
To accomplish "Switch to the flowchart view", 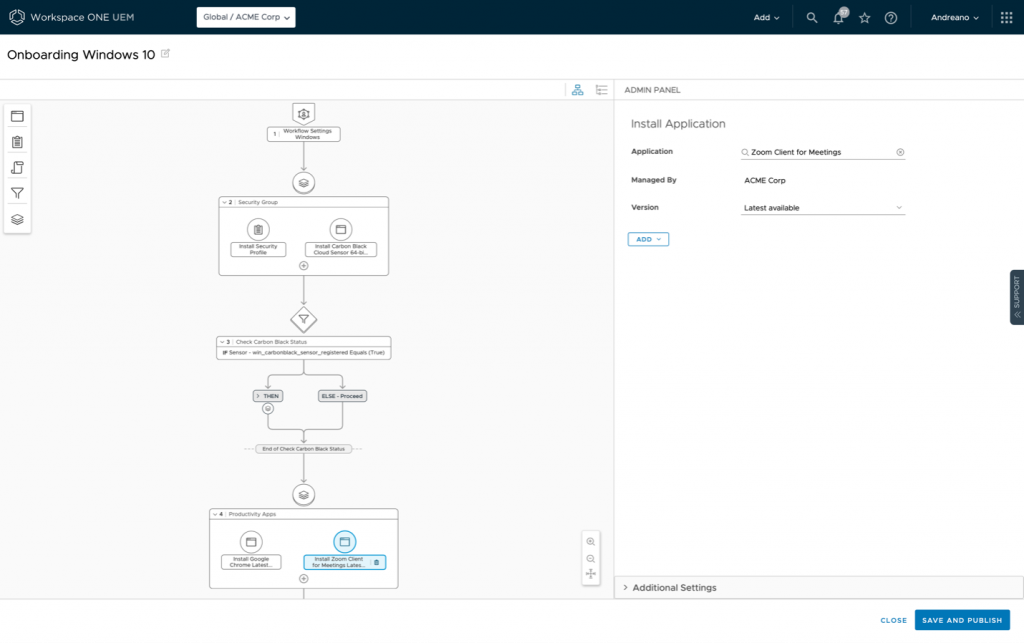I will pyautogui.click(x=577, y=90).
